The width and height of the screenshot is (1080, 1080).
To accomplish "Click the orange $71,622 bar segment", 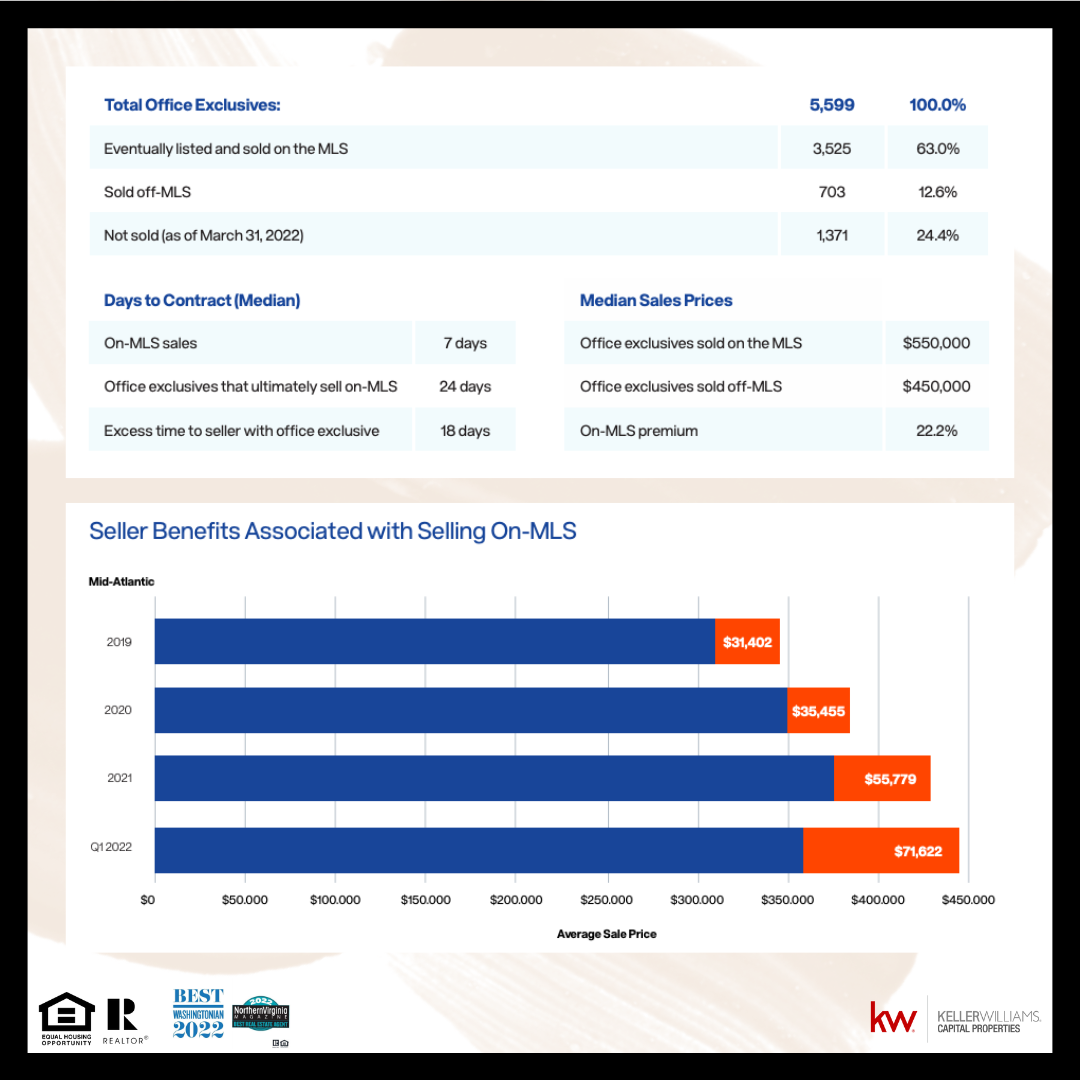I will 881,850.
